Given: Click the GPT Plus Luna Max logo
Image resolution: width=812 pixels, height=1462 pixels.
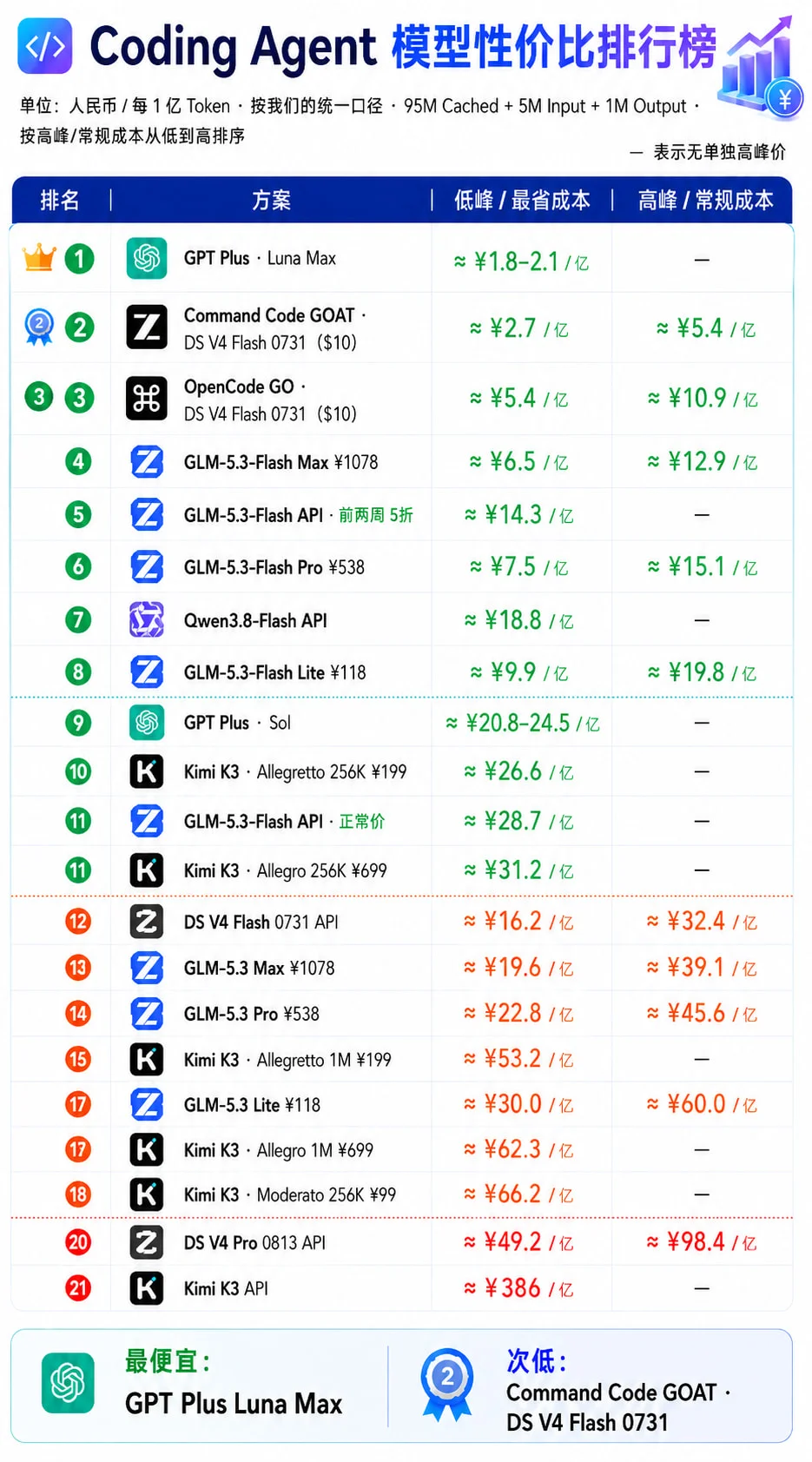Looking at the screenshot, I should pyautogui.click(x=147, y=258).
